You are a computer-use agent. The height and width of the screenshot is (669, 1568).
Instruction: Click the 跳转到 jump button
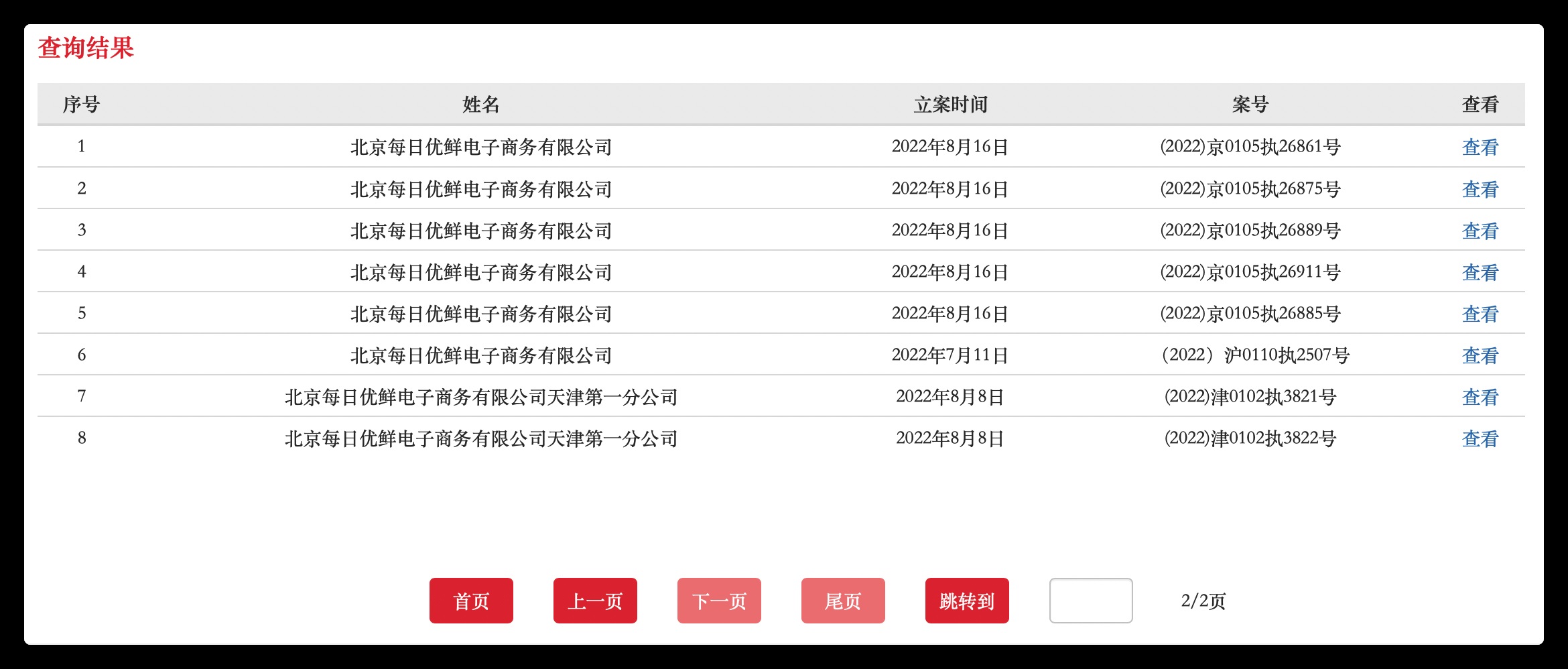967,601
